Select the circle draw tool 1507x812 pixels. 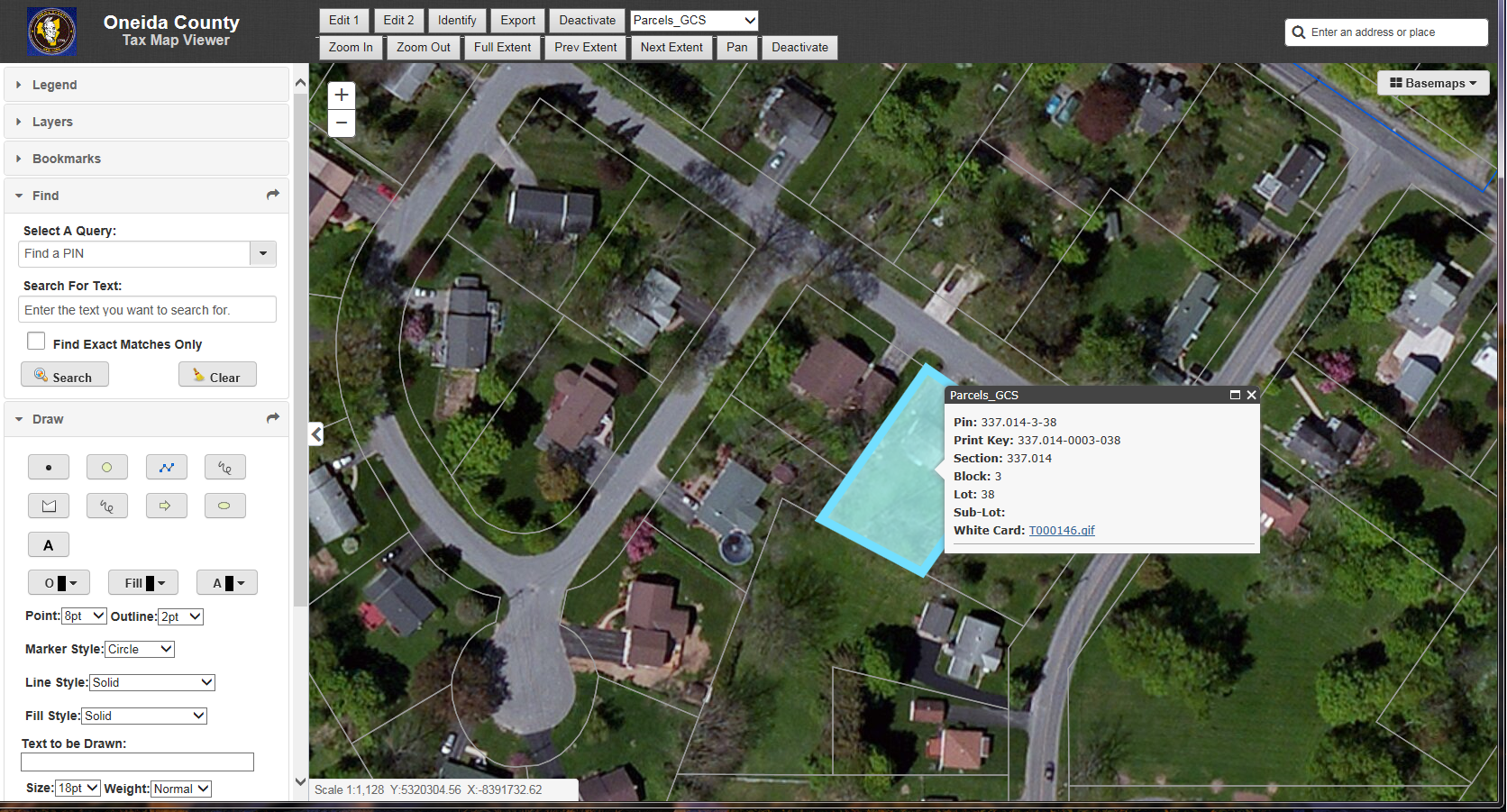pos(107,467)
